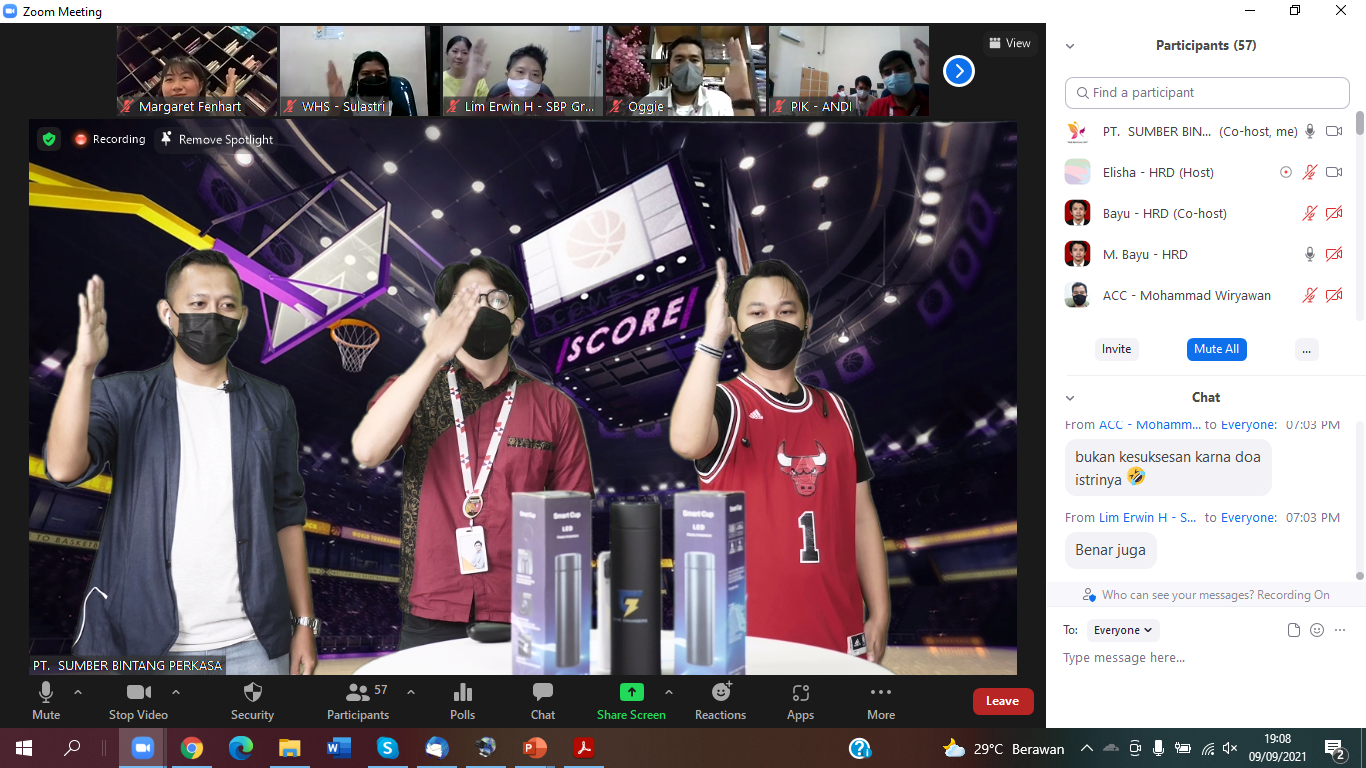Screen dimensions: 1366x768
Task: Select Margaret Fenhart's video thumbnail
Action: (197, 71)
